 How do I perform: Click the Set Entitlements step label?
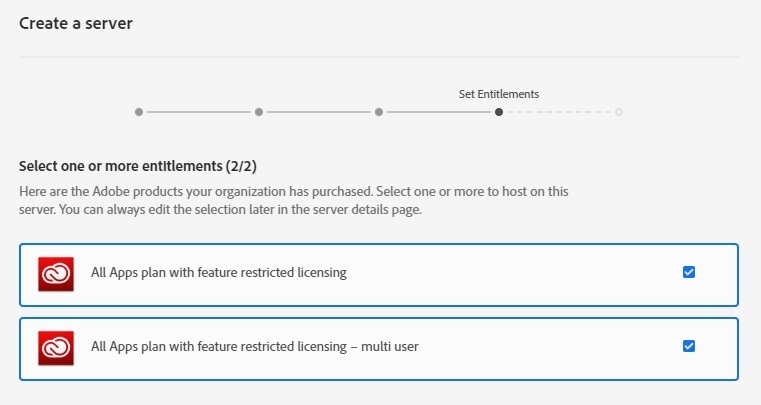pyautogui.click(x=499, y=94)
